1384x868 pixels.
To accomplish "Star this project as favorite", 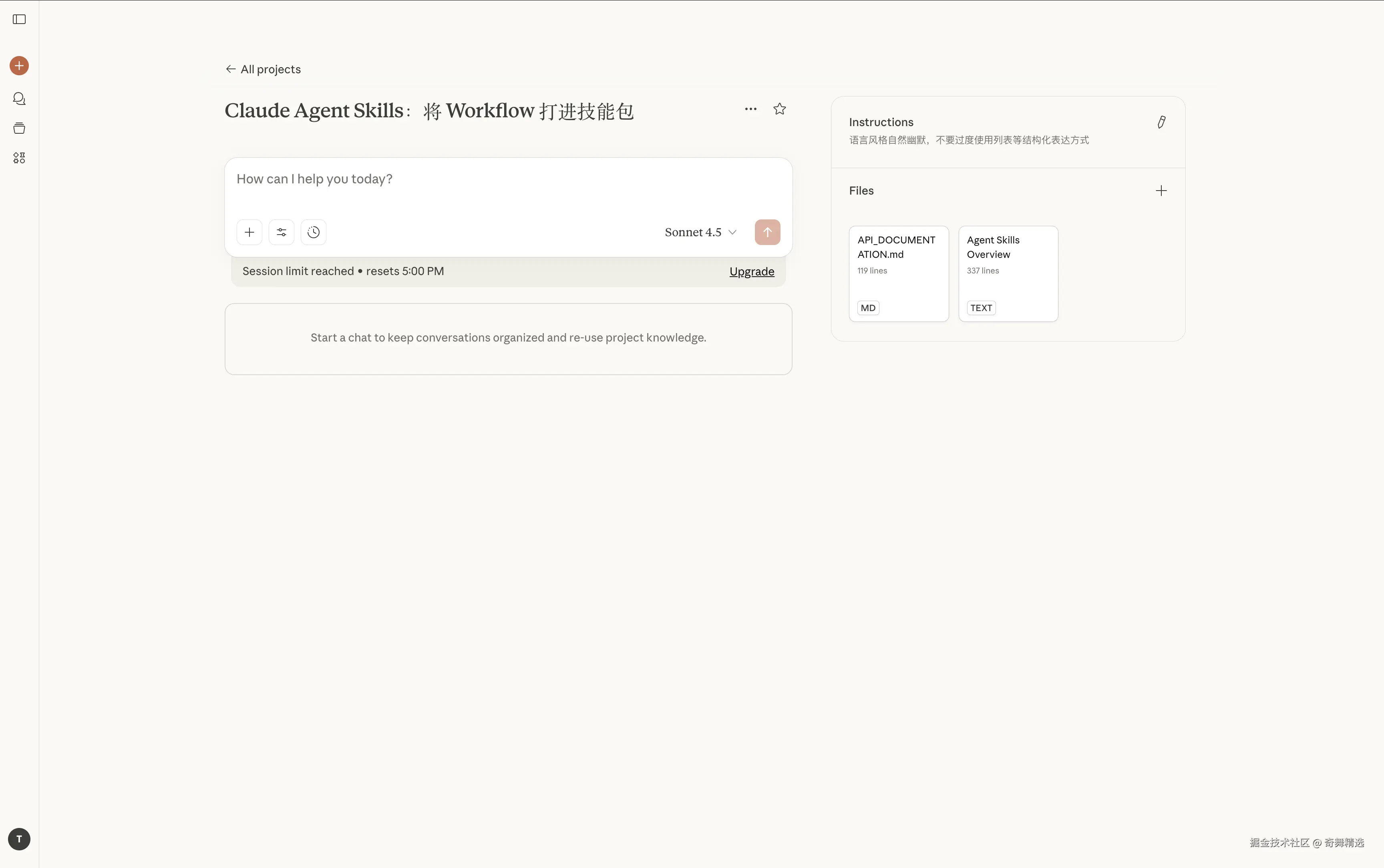I will click(x=779, y=109).
